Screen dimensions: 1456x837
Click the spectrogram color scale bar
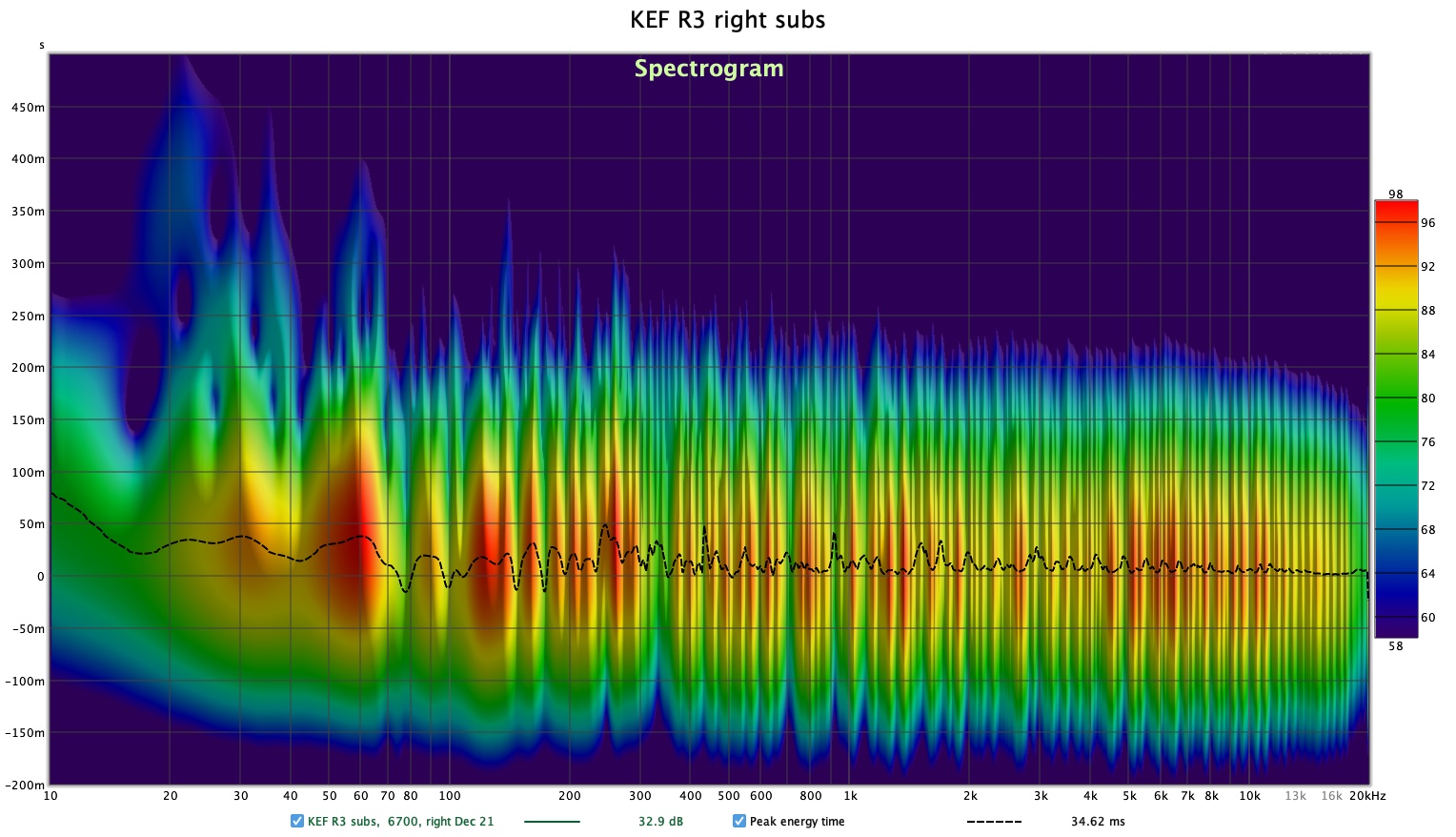tap(1396, 419)
